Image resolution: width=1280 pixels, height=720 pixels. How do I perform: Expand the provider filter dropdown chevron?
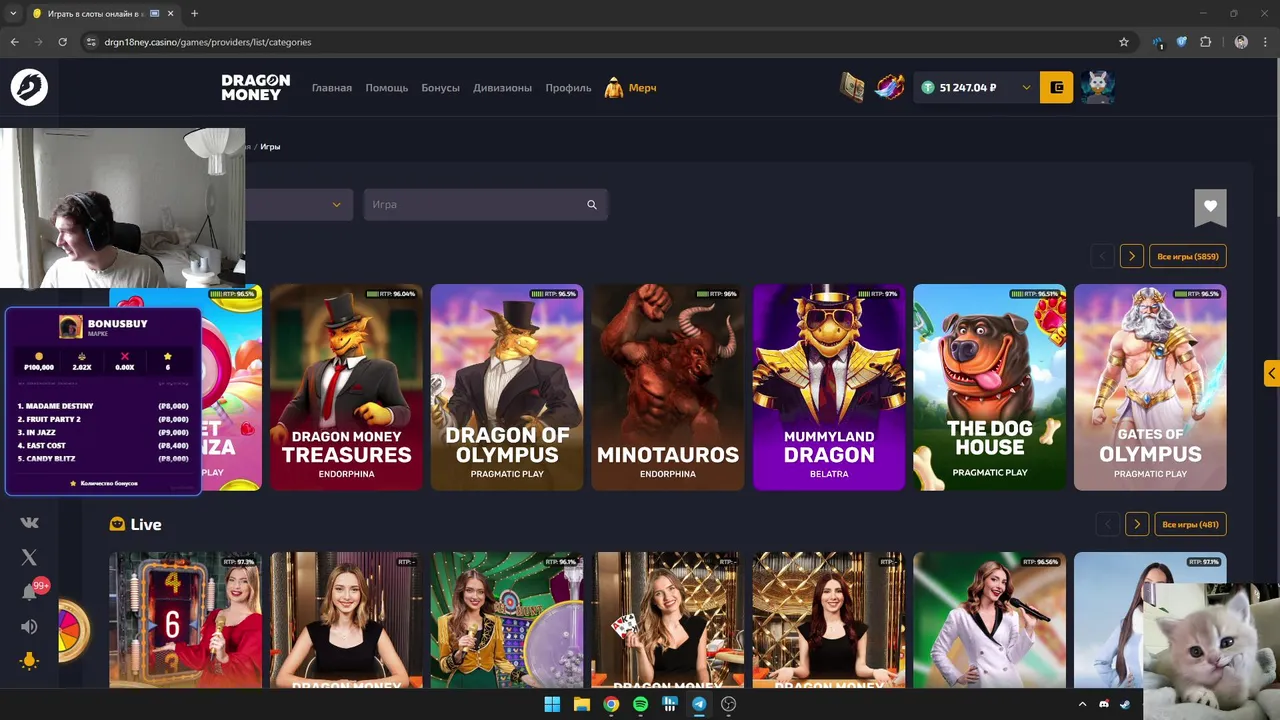click(x=336, y=204)
